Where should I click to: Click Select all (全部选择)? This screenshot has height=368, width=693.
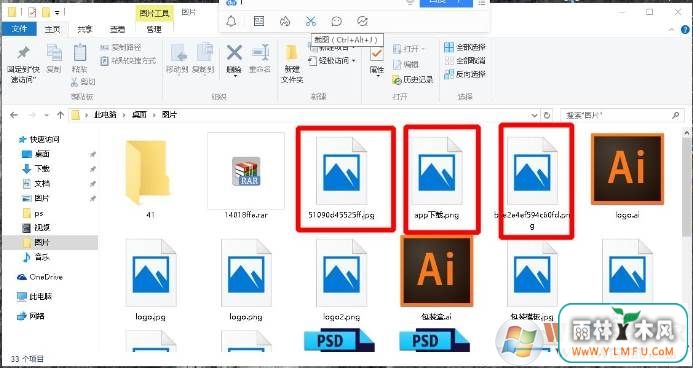coord(465,47)
